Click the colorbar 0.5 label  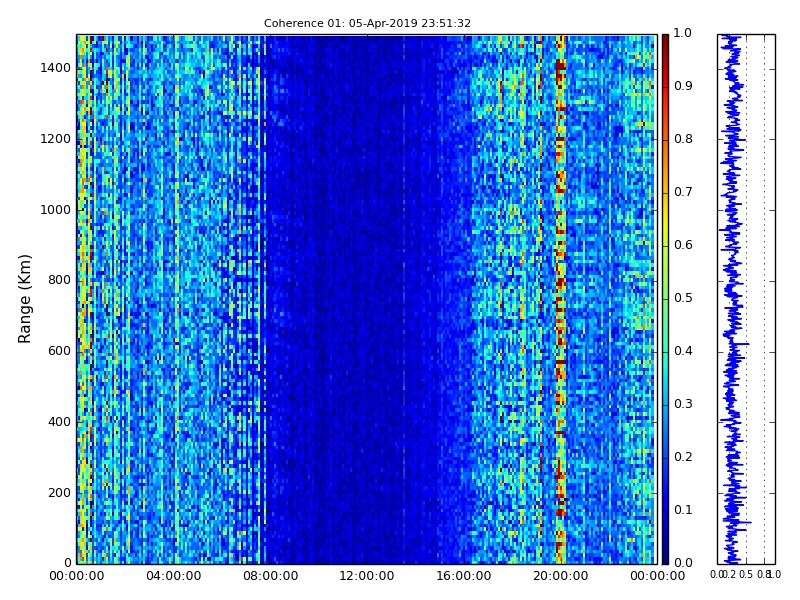(683, 298)
